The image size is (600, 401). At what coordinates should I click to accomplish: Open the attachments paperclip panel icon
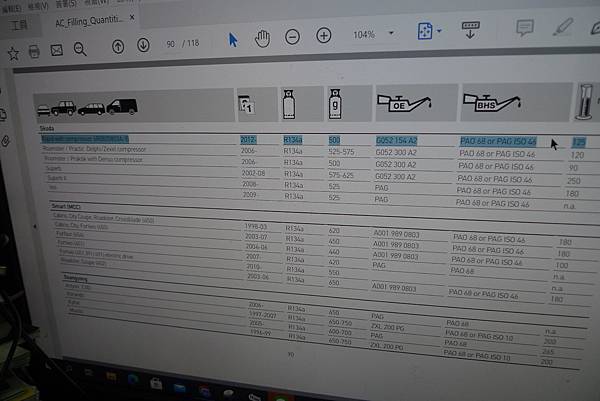click(5, 141)
